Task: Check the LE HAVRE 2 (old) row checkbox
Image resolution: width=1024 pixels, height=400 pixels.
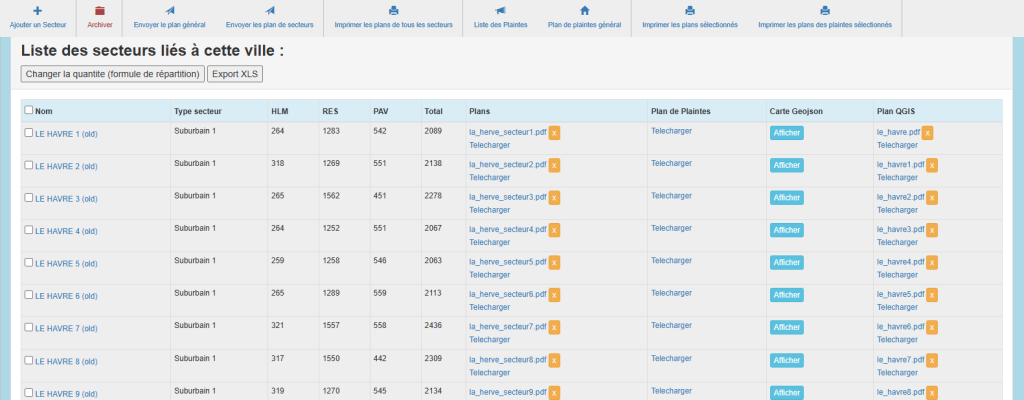Action: [x=29, y=165]
